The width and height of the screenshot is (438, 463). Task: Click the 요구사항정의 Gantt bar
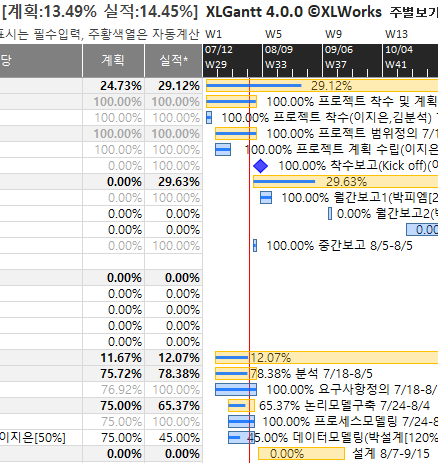tap(236, 390)
